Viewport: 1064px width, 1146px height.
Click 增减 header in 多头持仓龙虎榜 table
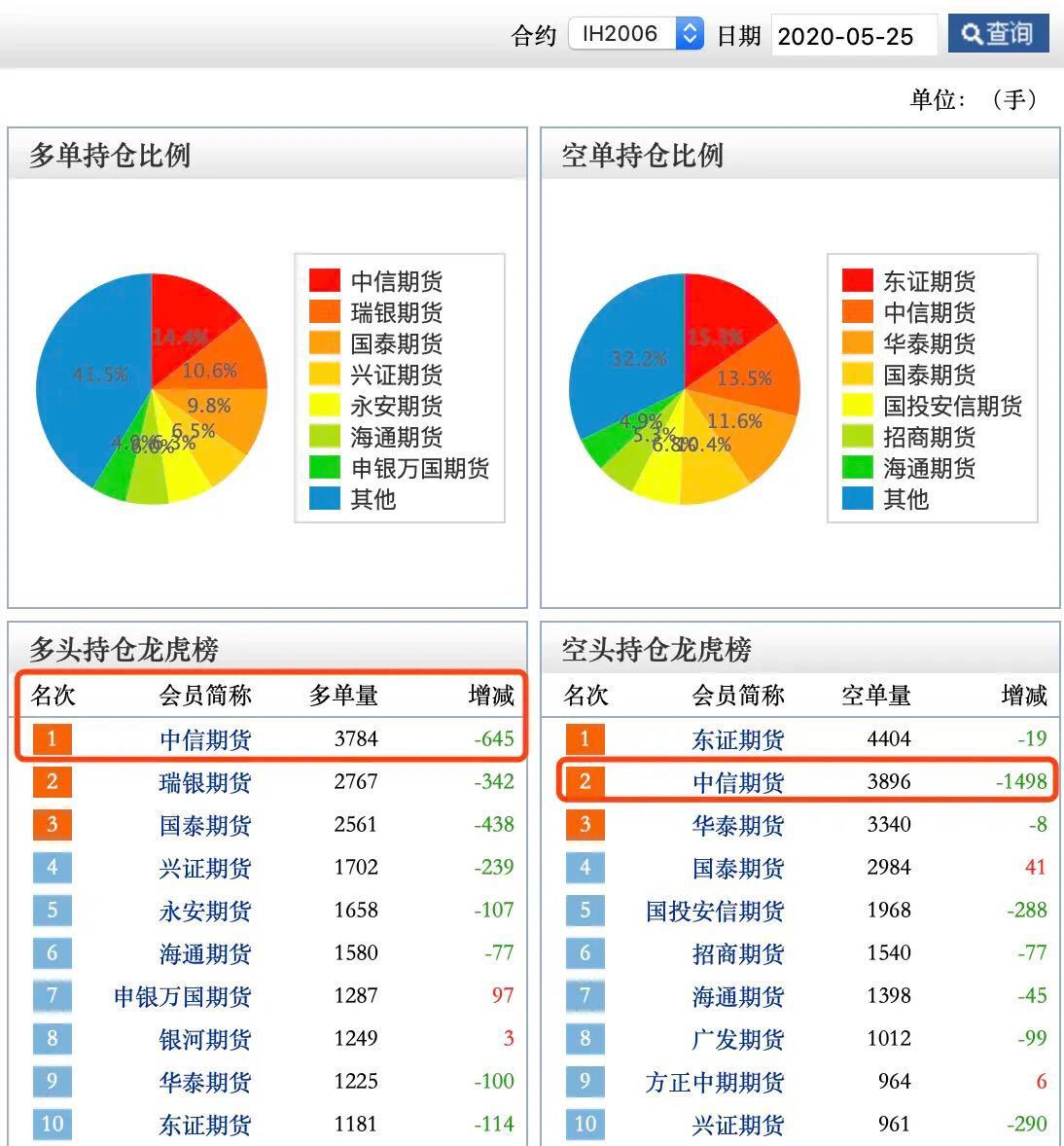click(491, 695)
